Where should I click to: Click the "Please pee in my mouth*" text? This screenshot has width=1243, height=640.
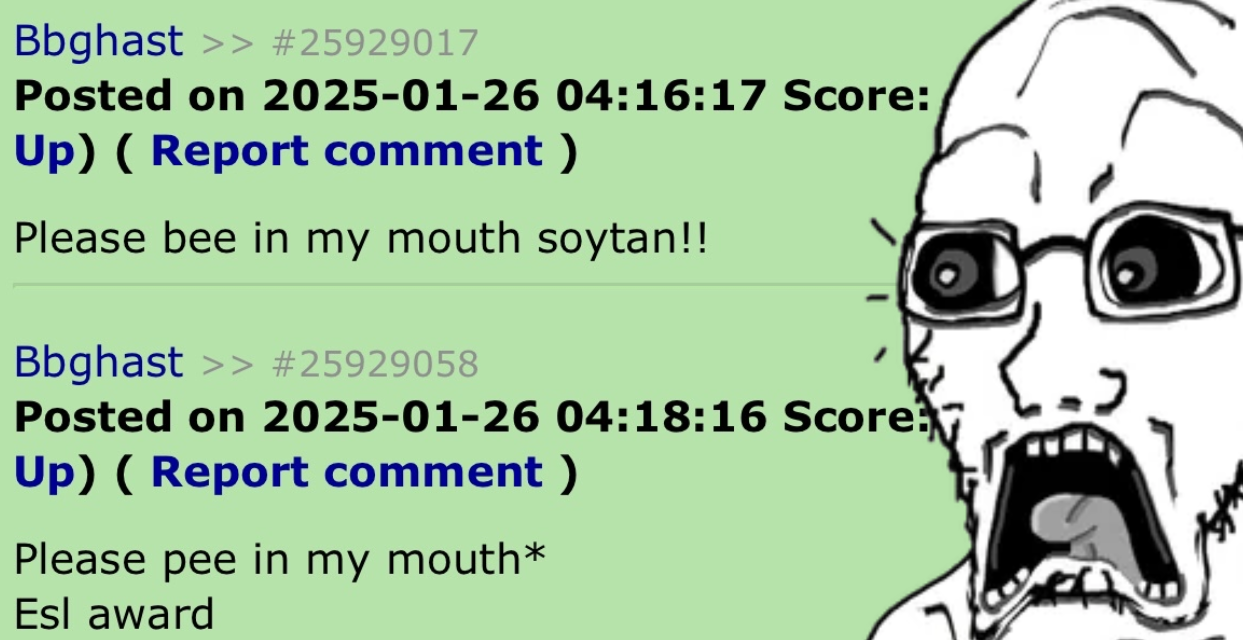[x=279, y=560]
